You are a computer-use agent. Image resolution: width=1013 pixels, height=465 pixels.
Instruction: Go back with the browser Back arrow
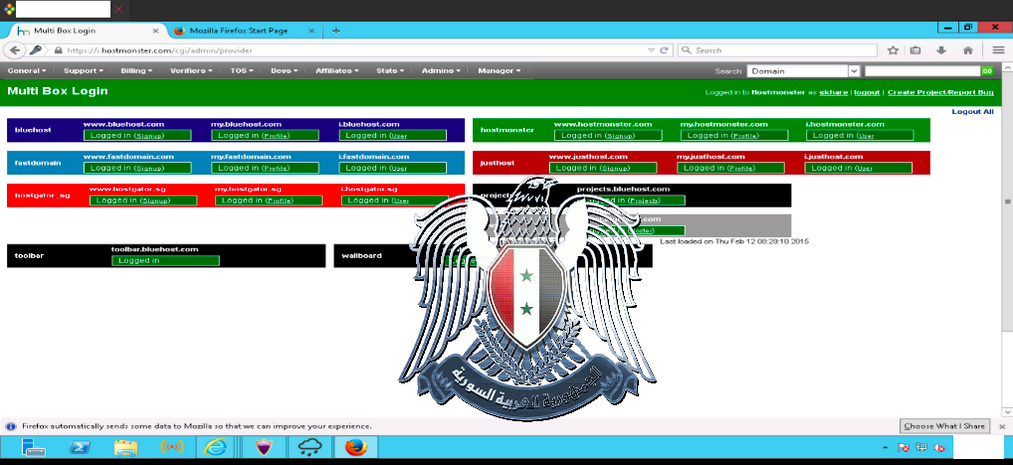pyautogui.click(x=15, y=50)
